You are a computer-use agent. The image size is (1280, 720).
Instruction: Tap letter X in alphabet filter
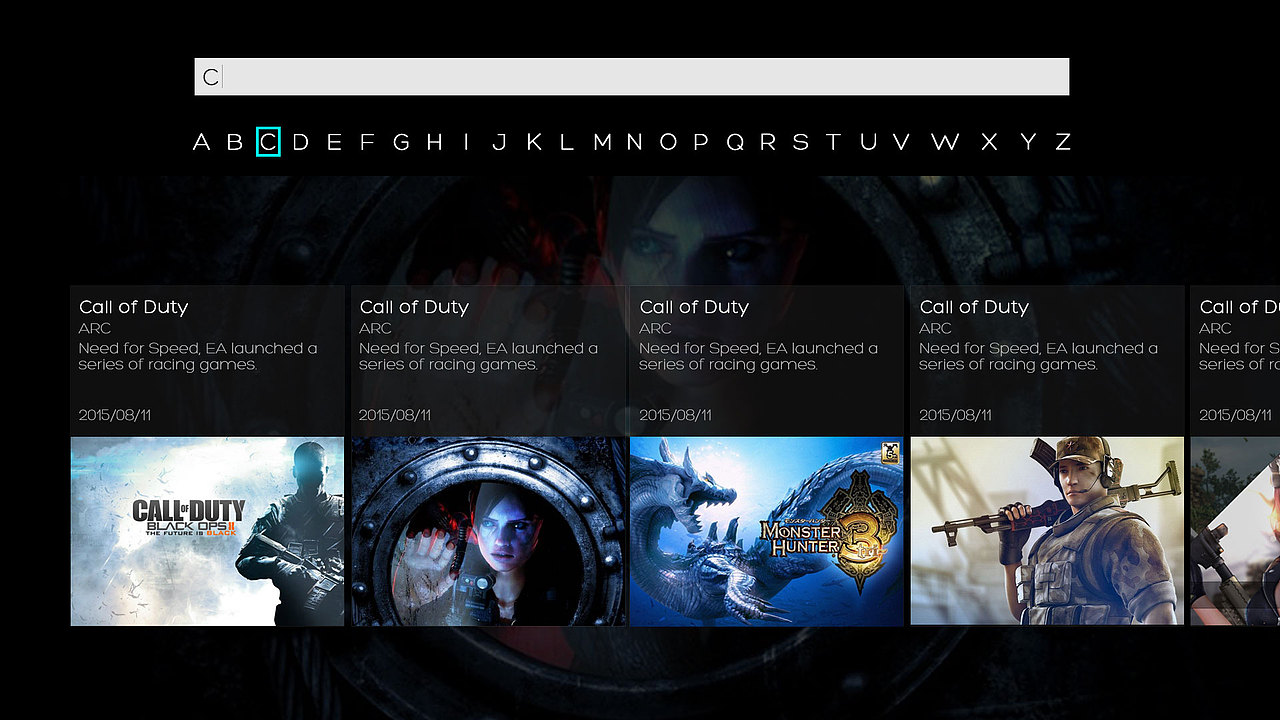[989, 142]
